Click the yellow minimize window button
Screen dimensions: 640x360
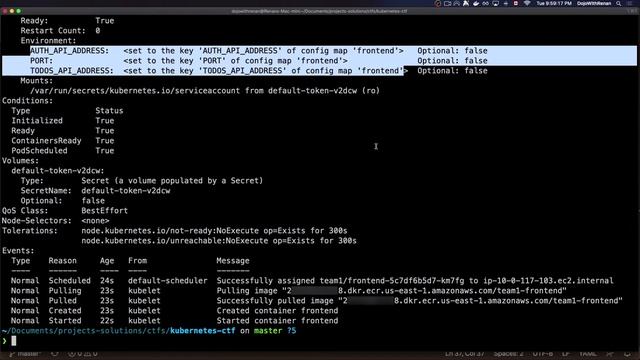pyautogui.click(x=12, y=11)
